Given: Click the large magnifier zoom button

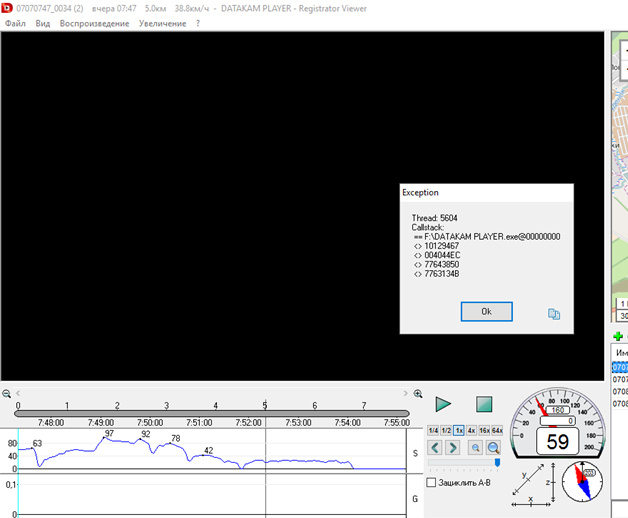Looking at the screenshot, I should (493, 448).
